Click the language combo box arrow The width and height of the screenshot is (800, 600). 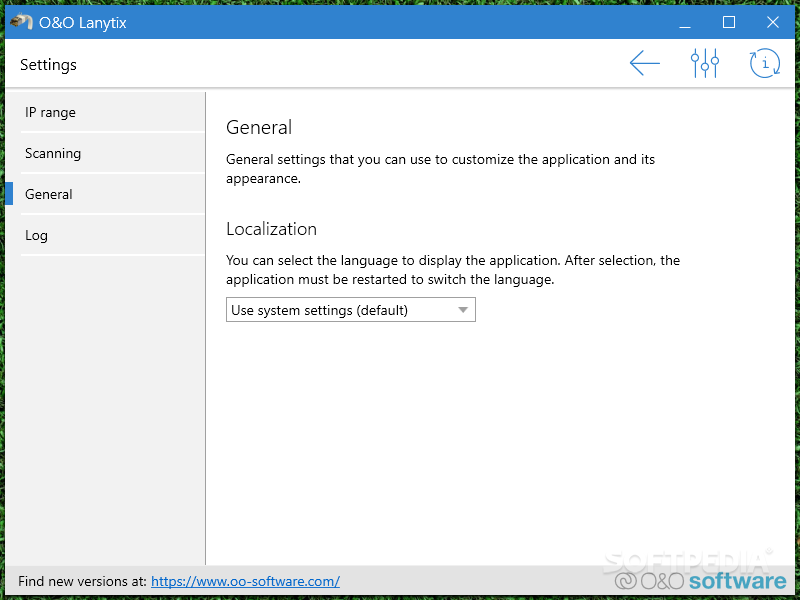[x=463, y=310]
